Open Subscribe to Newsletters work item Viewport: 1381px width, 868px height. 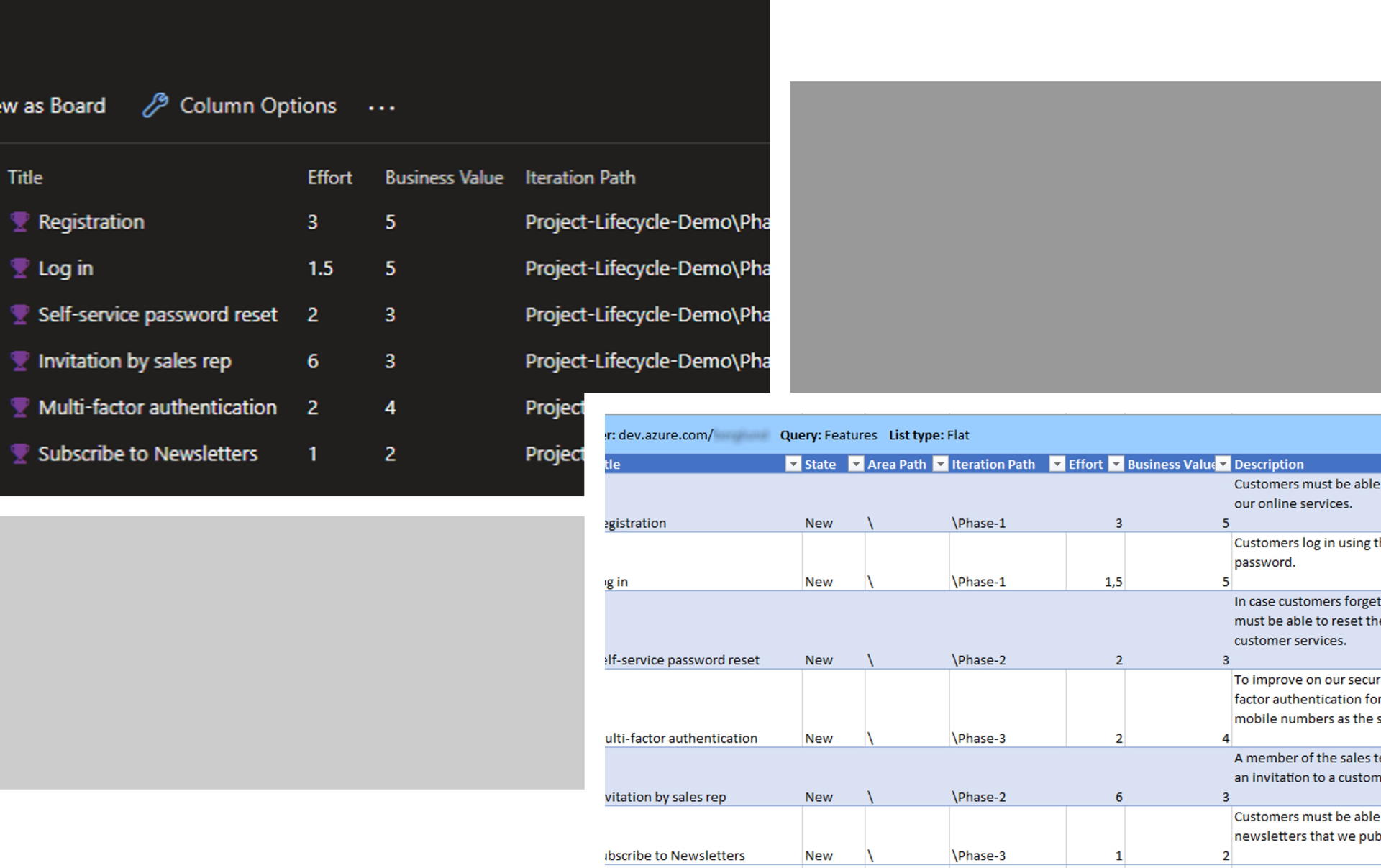point(147,454)
